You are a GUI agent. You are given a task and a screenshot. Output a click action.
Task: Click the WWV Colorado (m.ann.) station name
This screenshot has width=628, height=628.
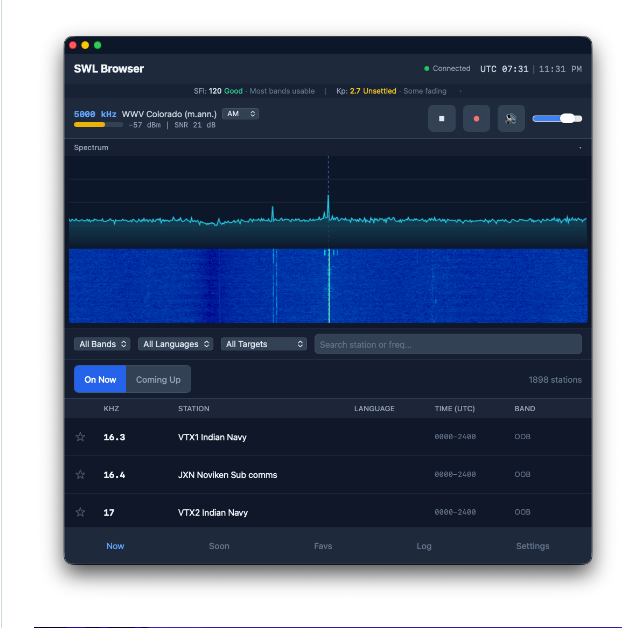pos(169,114)
